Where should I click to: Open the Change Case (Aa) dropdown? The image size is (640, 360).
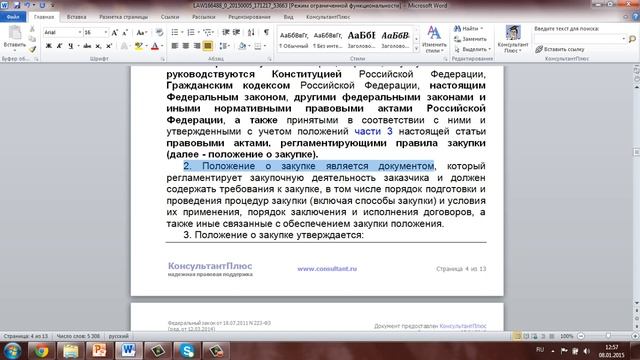[x=142, y=32]
